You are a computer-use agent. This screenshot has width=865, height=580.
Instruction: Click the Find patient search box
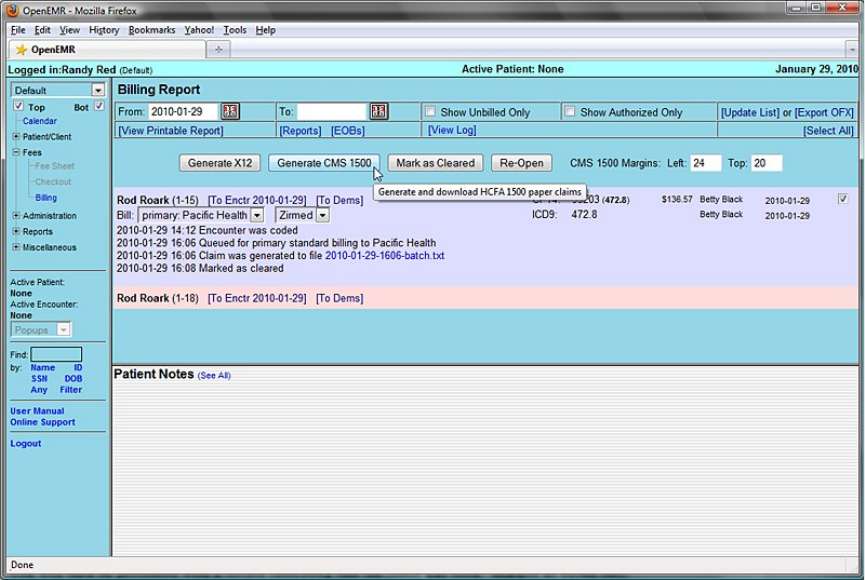click(56, 354)
